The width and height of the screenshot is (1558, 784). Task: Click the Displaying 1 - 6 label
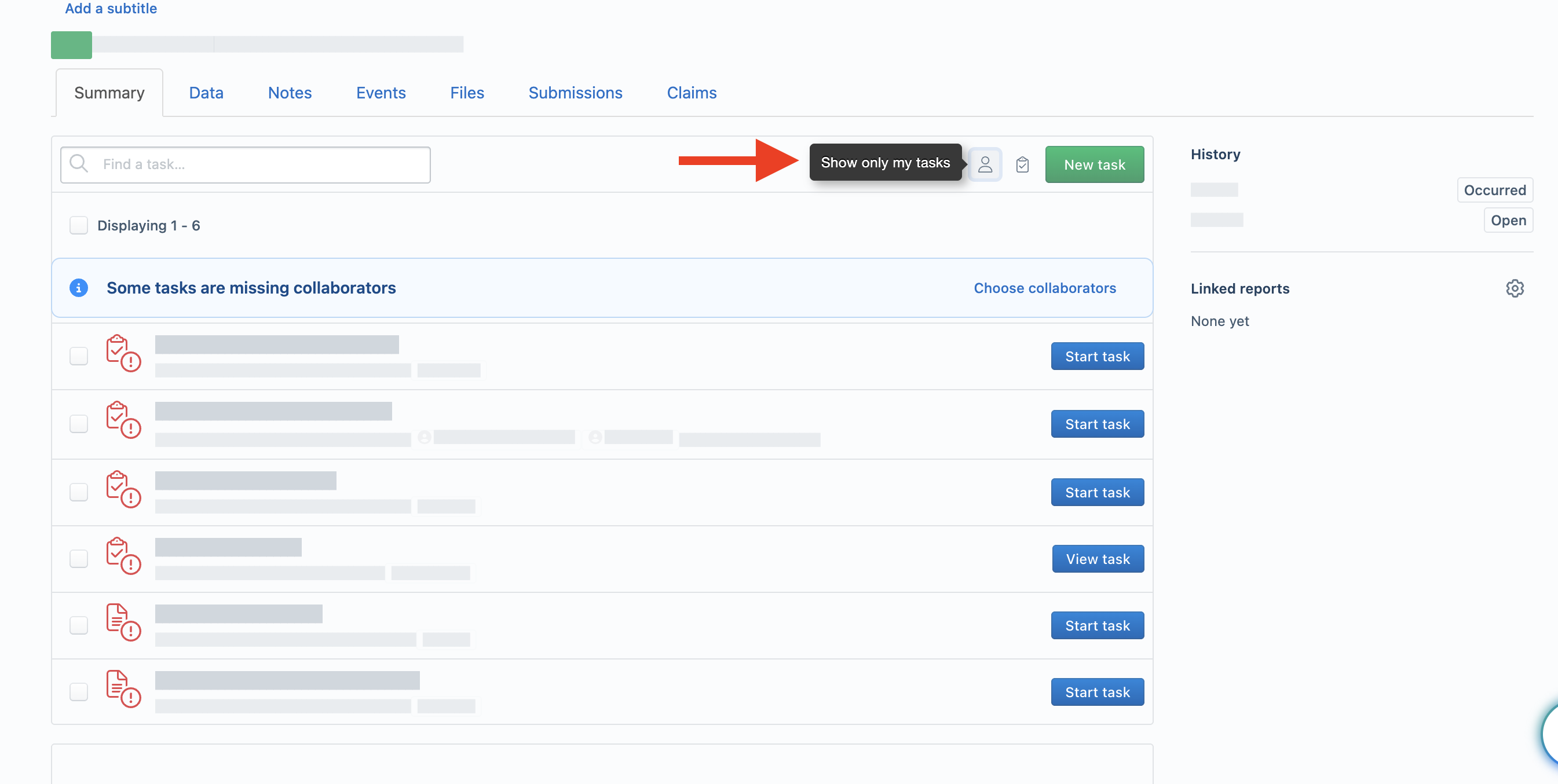pos(148,225)
